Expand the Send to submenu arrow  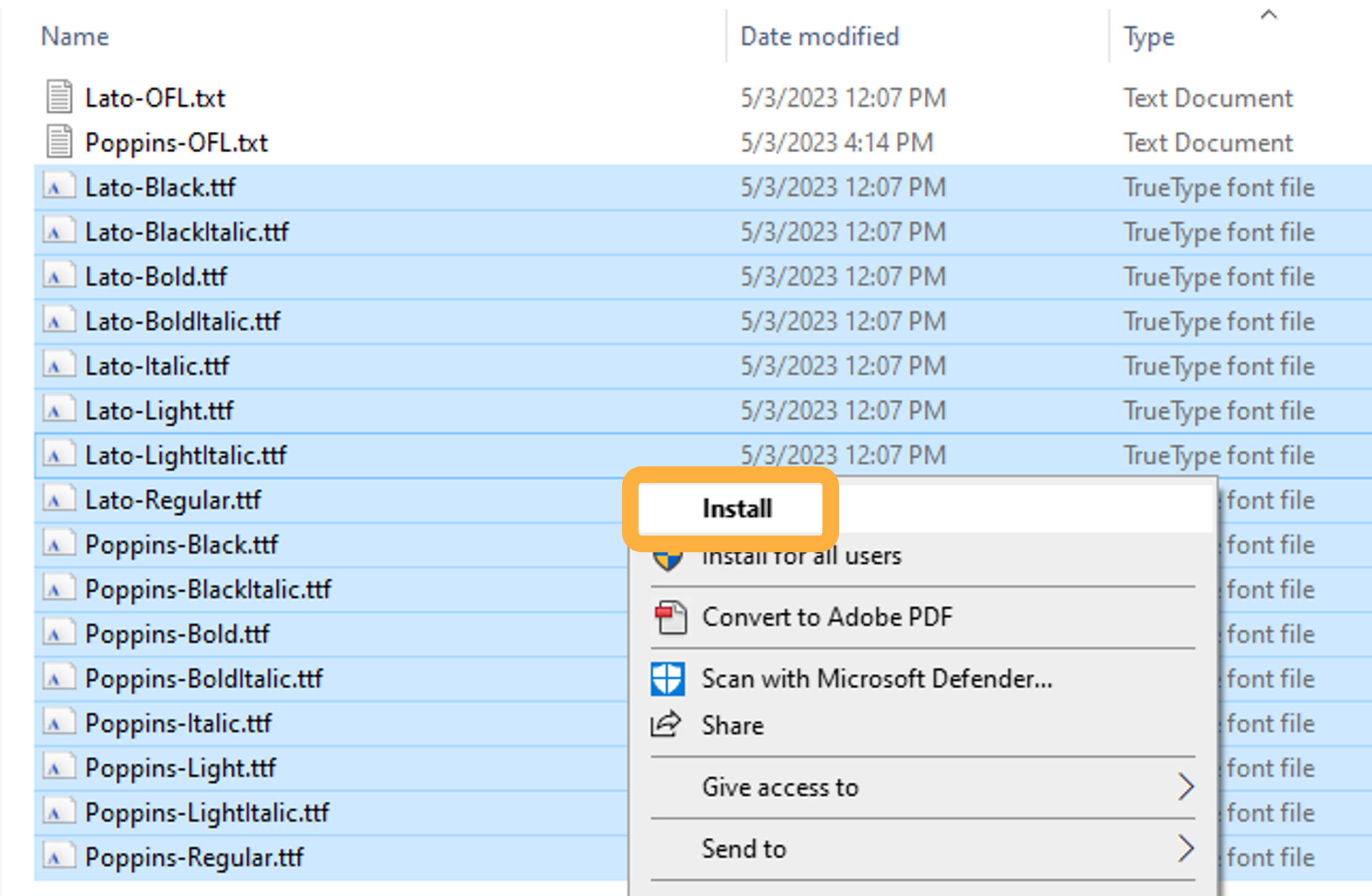tap(1185, 848)
